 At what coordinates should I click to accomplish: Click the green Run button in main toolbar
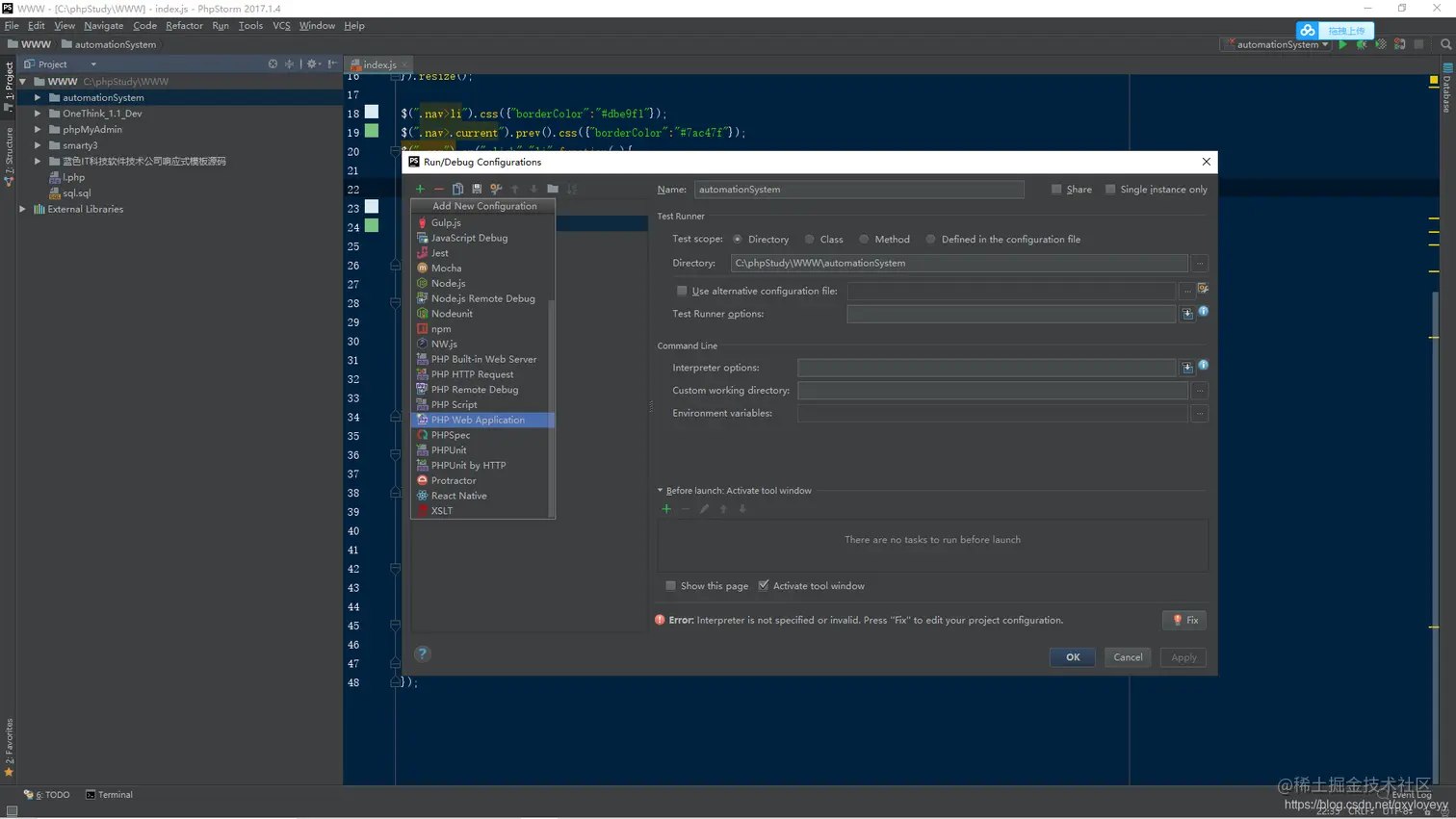(x=1342, y=44)
